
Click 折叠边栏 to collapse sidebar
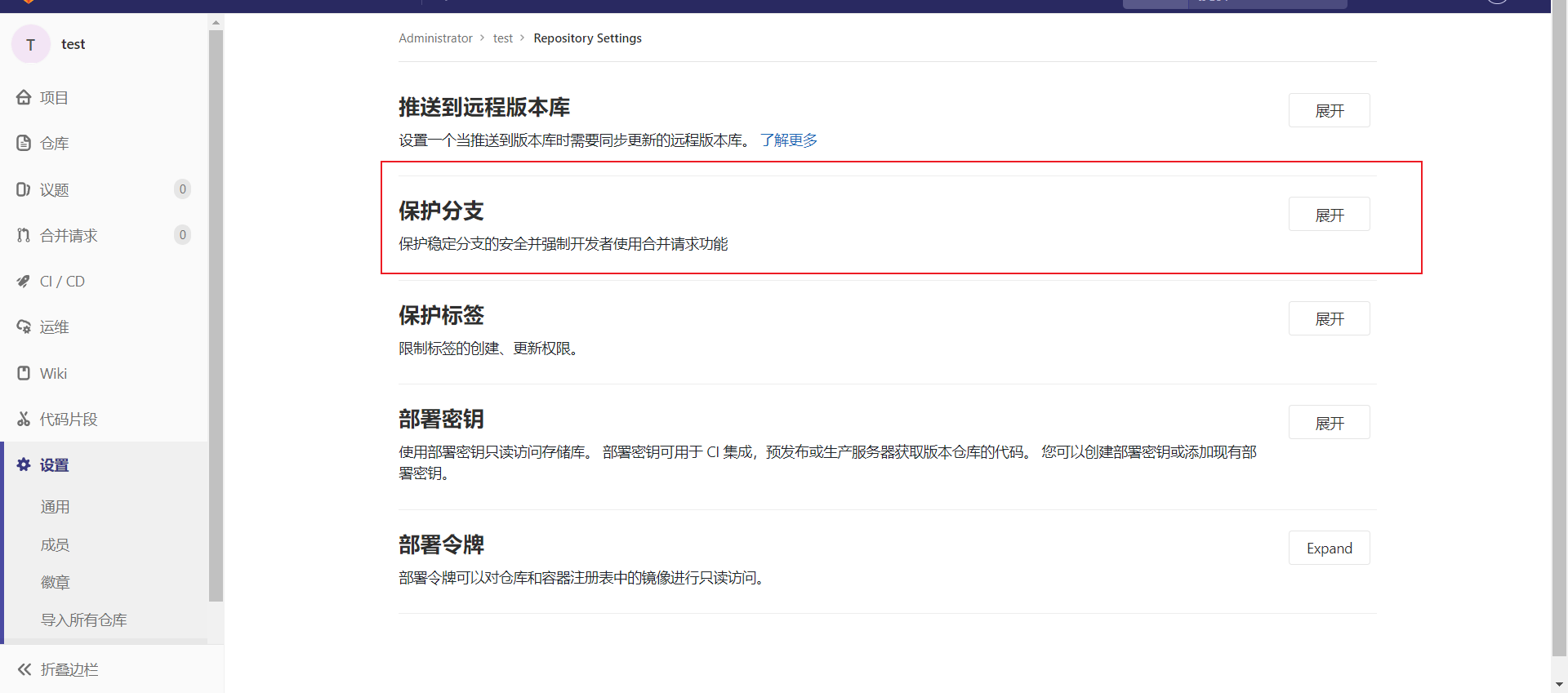[x=69, y=669]
